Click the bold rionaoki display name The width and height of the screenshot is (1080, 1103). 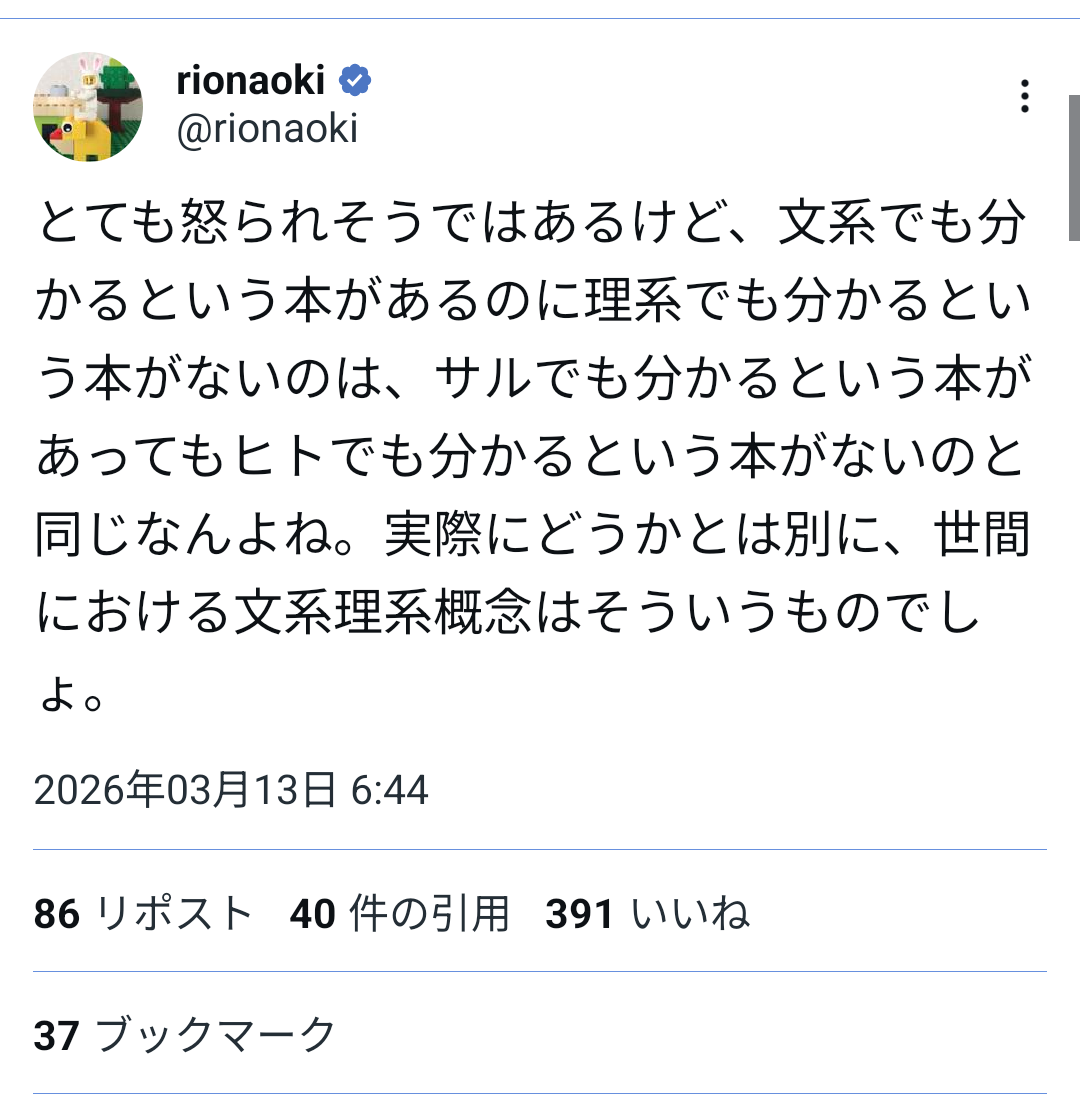point(250,80)
